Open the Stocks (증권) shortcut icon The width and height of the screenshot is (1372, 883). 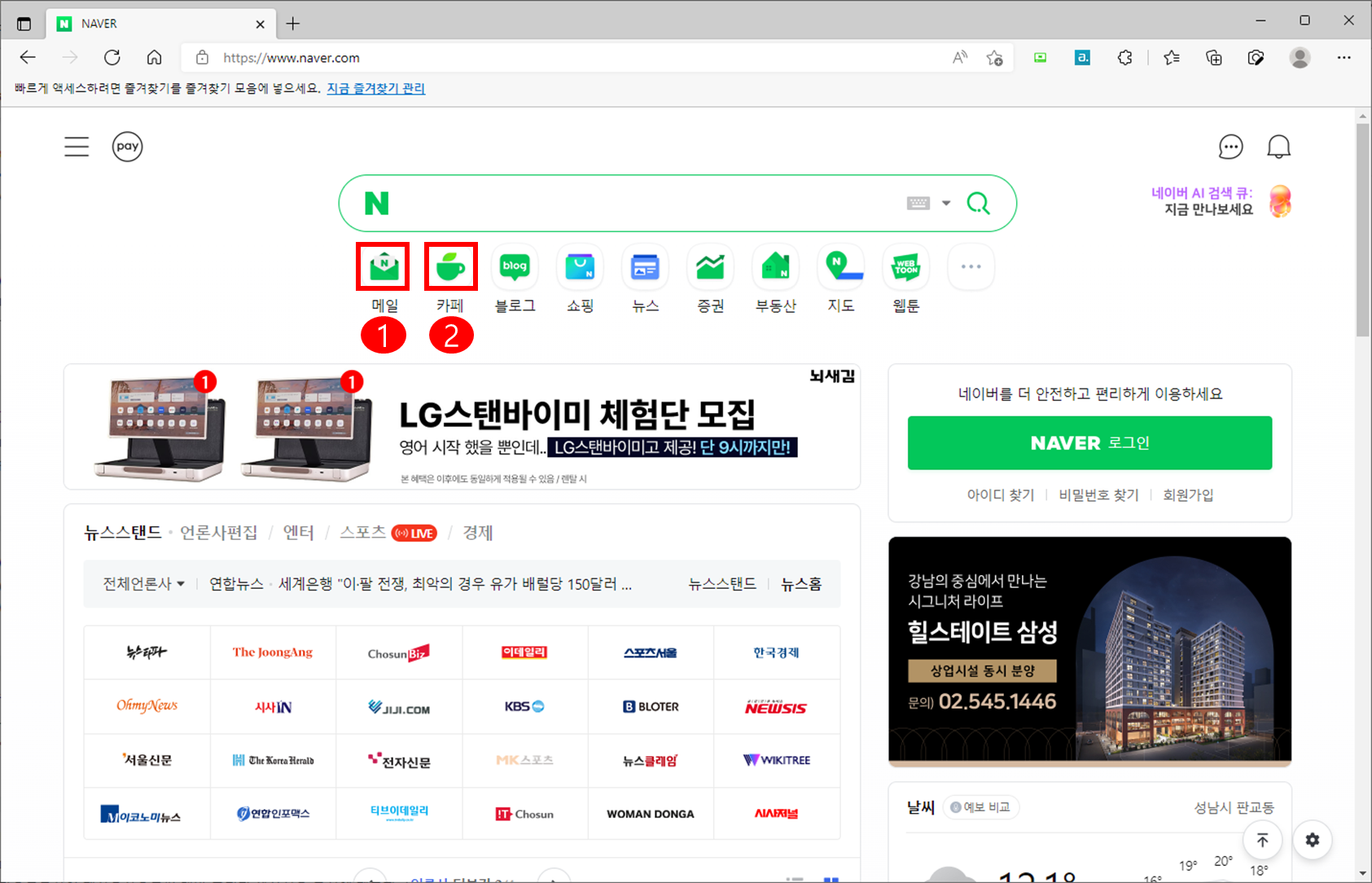pyautogui.click(x=710, y=266)
